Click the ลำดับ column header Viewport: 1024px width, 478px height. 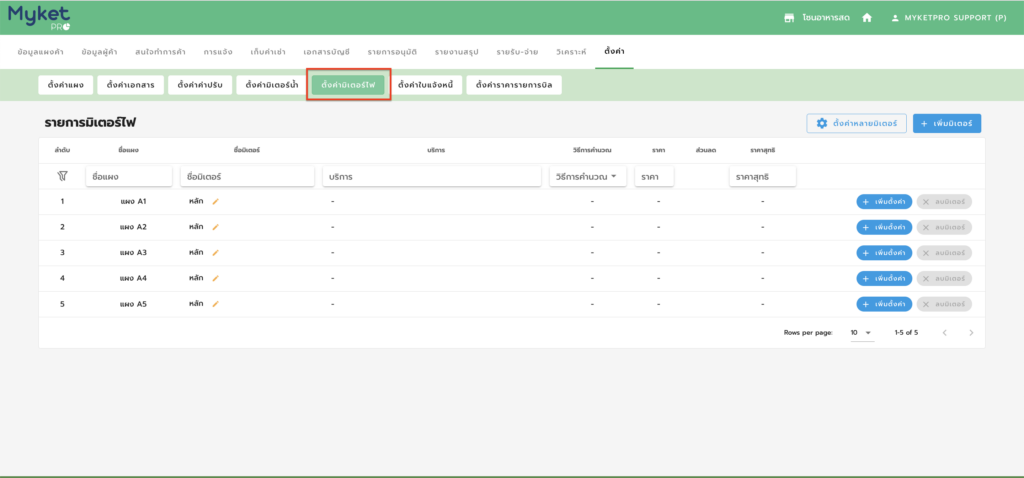point(62,150)
